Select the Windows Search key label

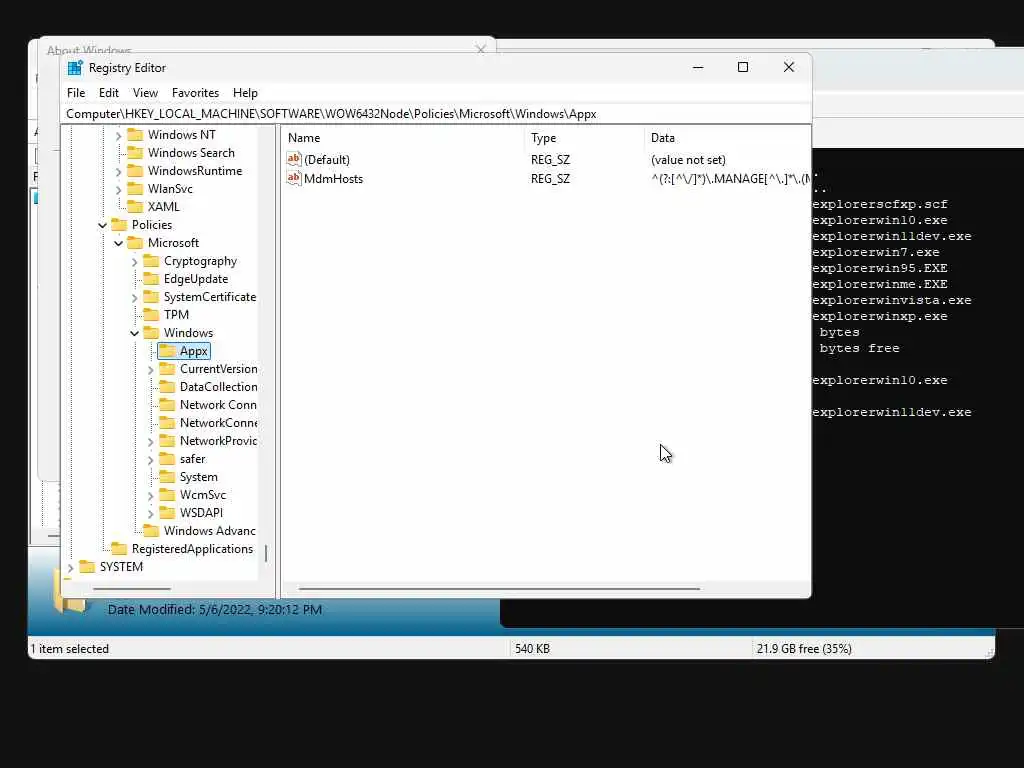pyautogui.click(x=191, y=153)
